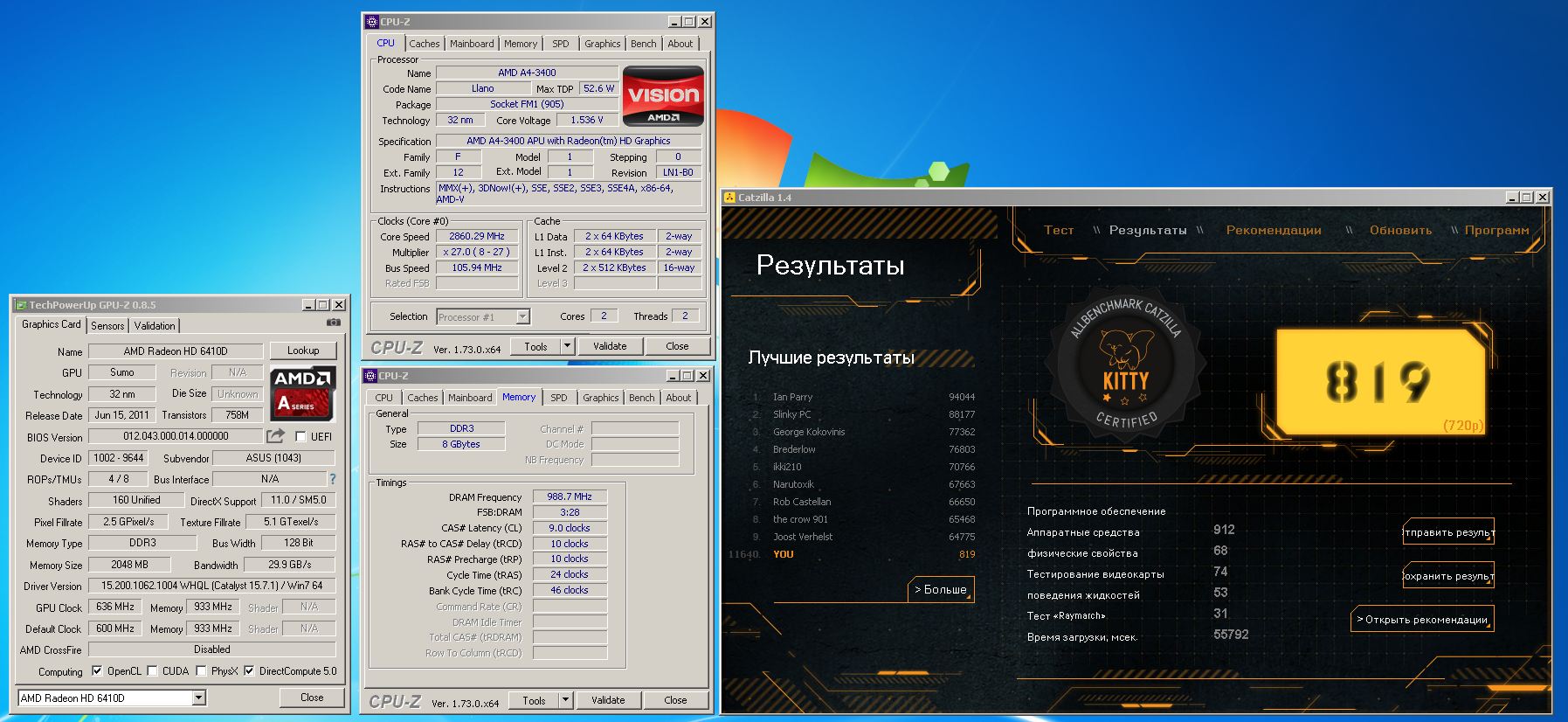The width and height of the screenshot is (1568, 722).
Task: Toggle the UEFI checkbox in GPU-Z
Action: coord(300,436)
